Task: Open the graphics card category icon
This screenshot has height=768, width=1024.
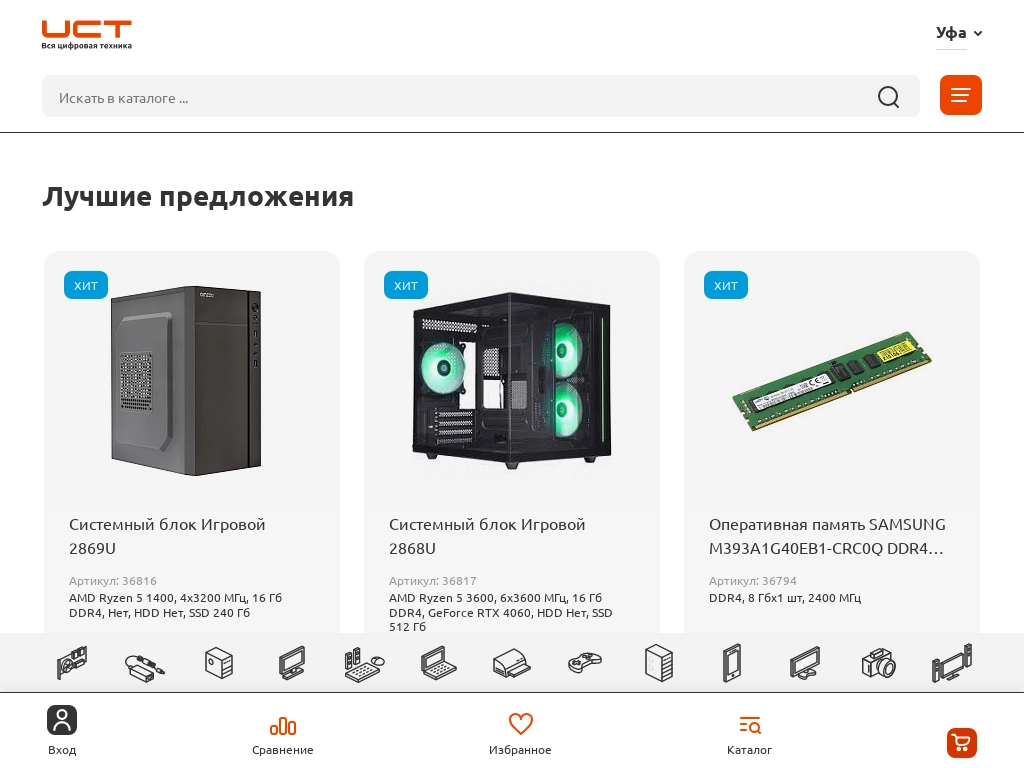Action: pyautogui.click(x=72, y=664)
